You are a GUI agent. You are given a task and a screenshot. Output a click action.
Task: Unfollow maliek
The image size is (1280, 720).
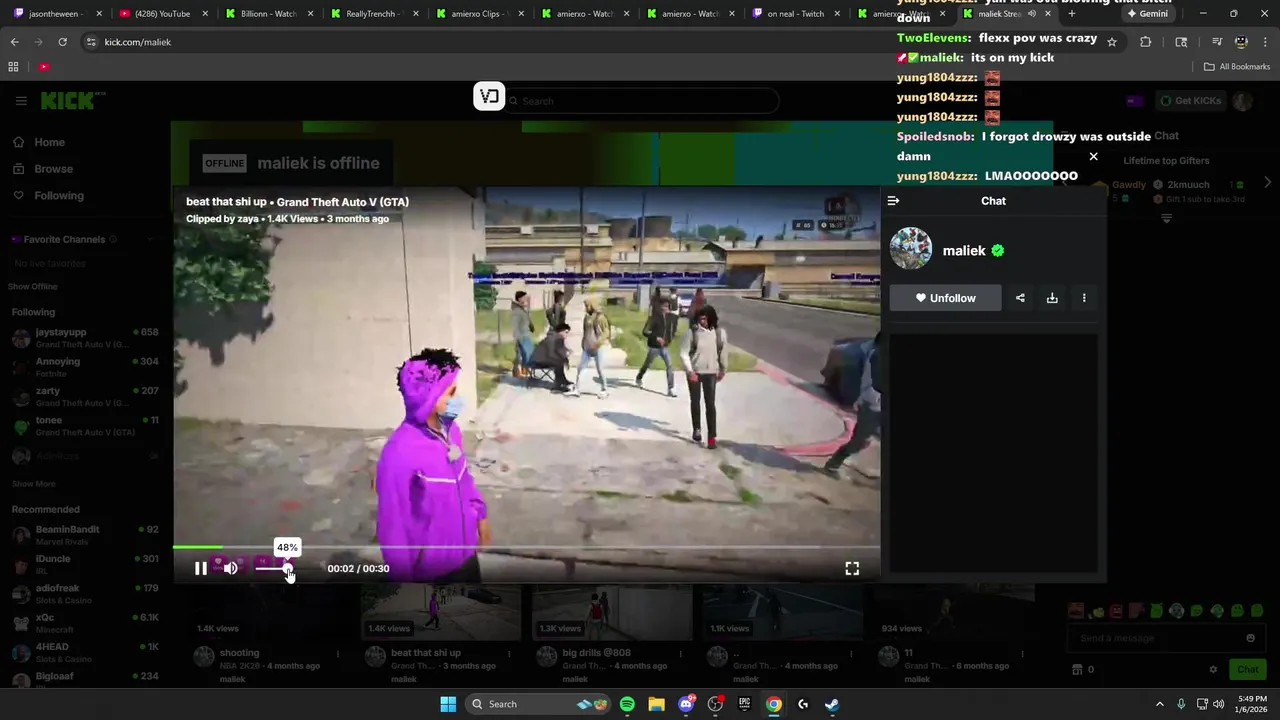(945, 298)
